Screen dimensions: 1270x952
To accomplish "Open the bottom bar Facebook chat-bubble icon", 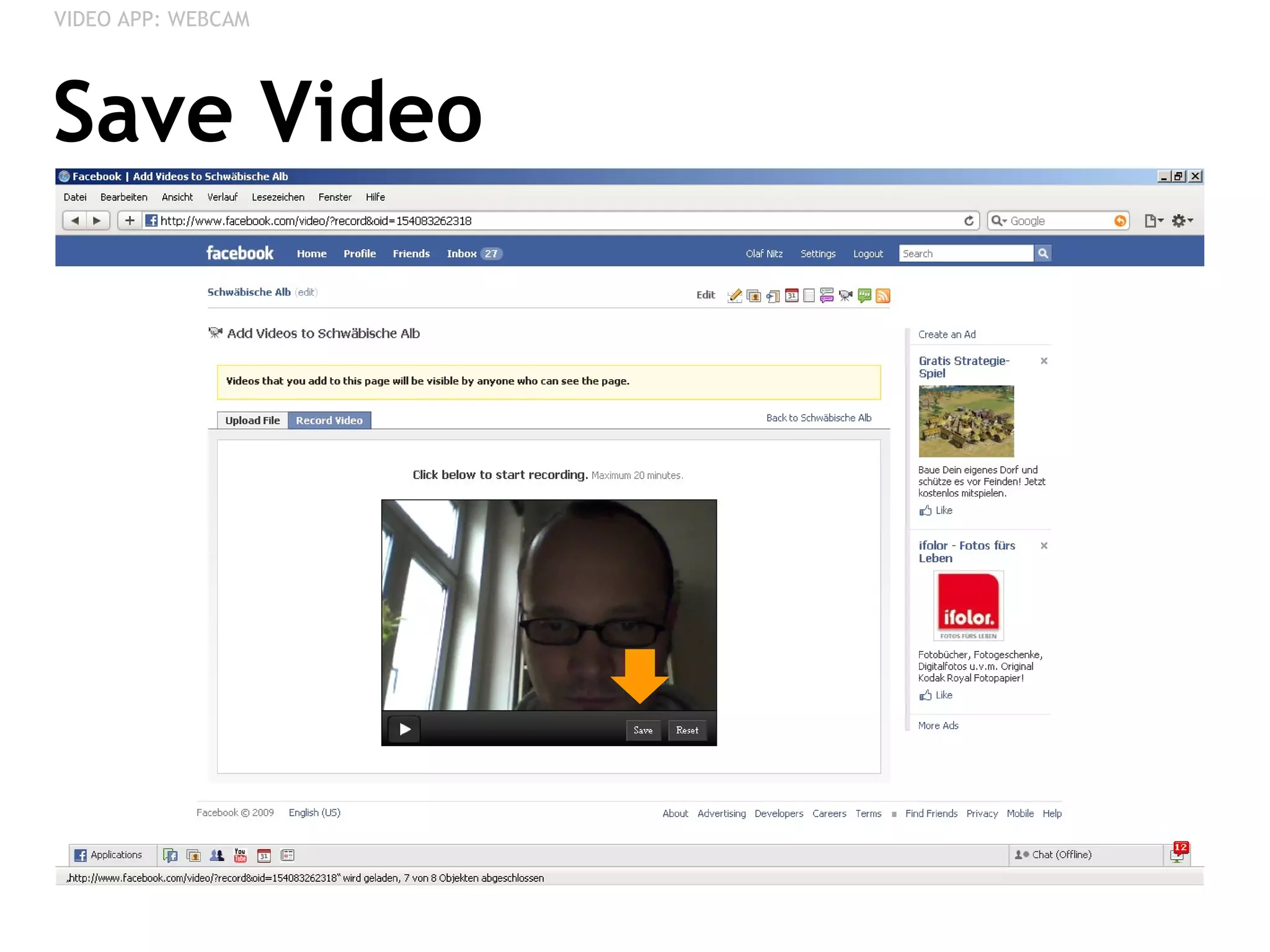I will (x=171, y=855).
